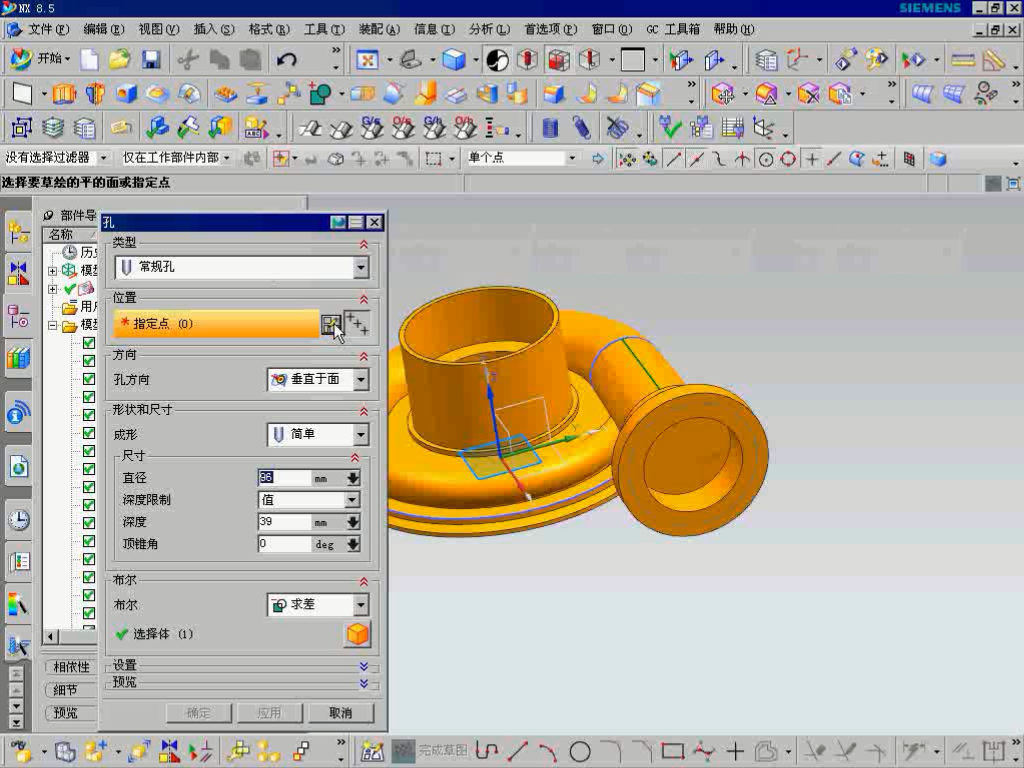
Task: Click the Part navigator sidebar icon
Action: 18,317
